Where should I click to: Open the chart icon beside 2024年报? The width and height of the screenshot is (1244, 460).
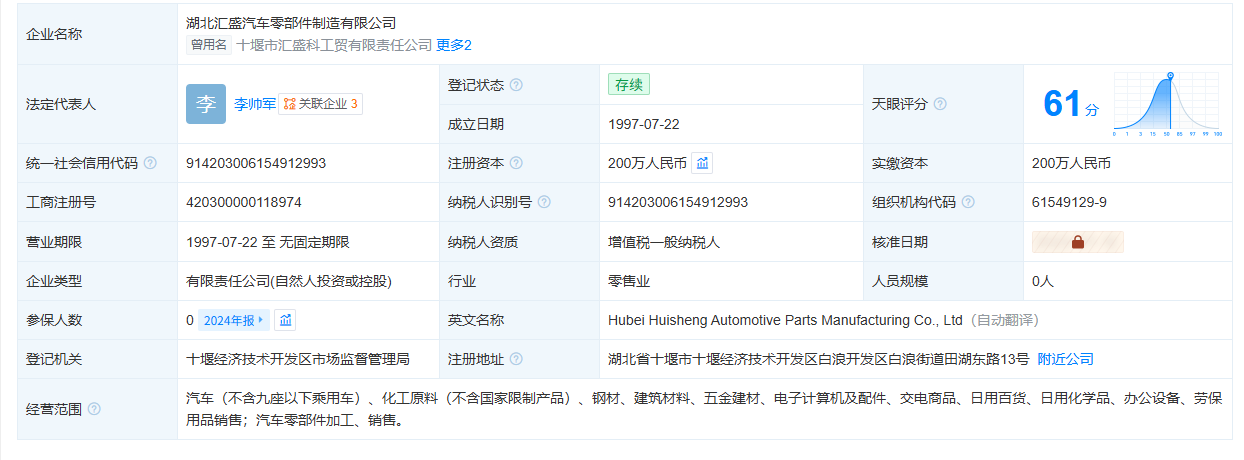[286, 320]
